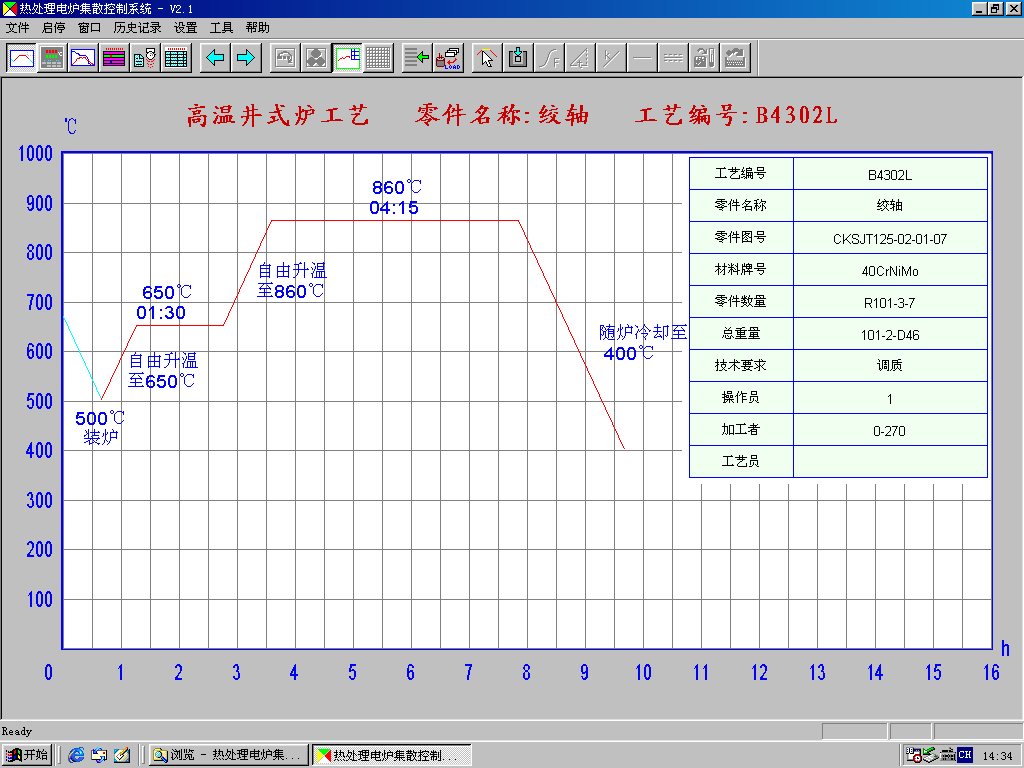Toggle the curve-with-table display button
1024x768 pixels.
[x=347, y=58]
